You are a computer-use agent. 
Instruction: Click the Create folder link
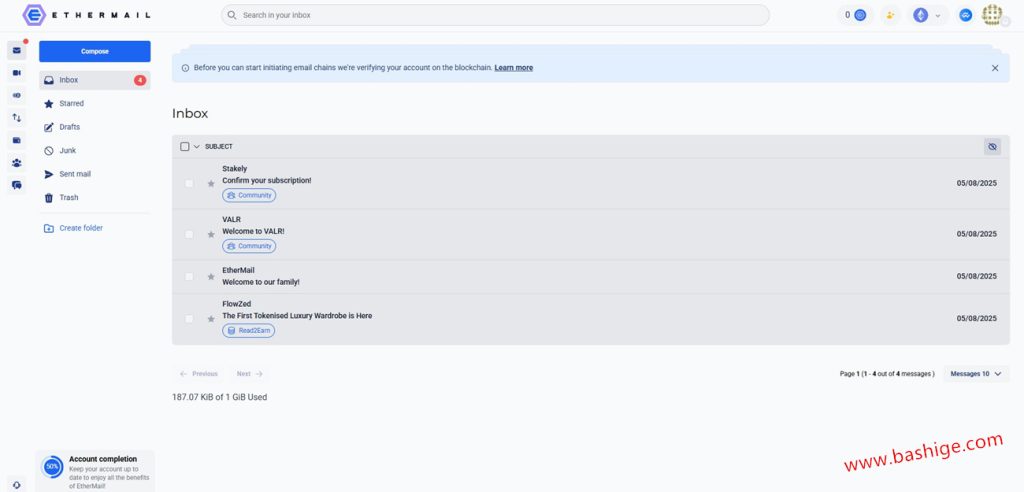pyautogui.click(x=73, y=229)
